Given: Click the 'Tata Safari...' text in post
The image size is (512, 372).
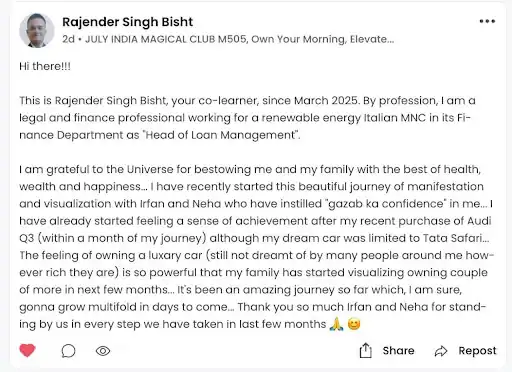Looking at the screenshot, I should 456,238.
